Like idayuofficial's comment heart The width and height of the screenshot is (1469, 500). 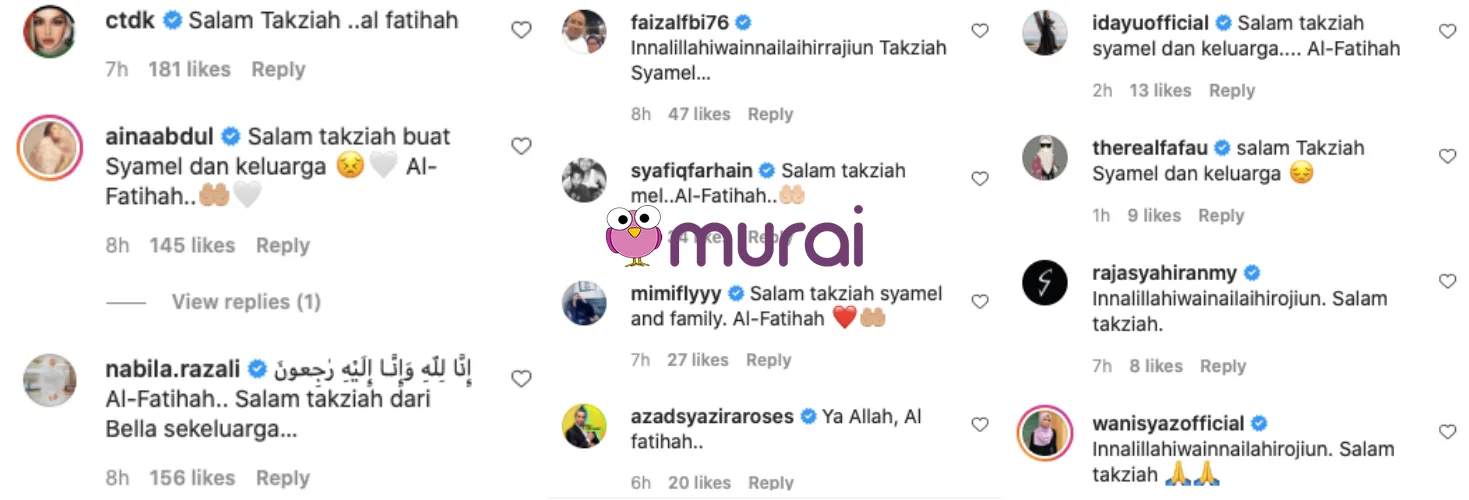click(1447, 31)
